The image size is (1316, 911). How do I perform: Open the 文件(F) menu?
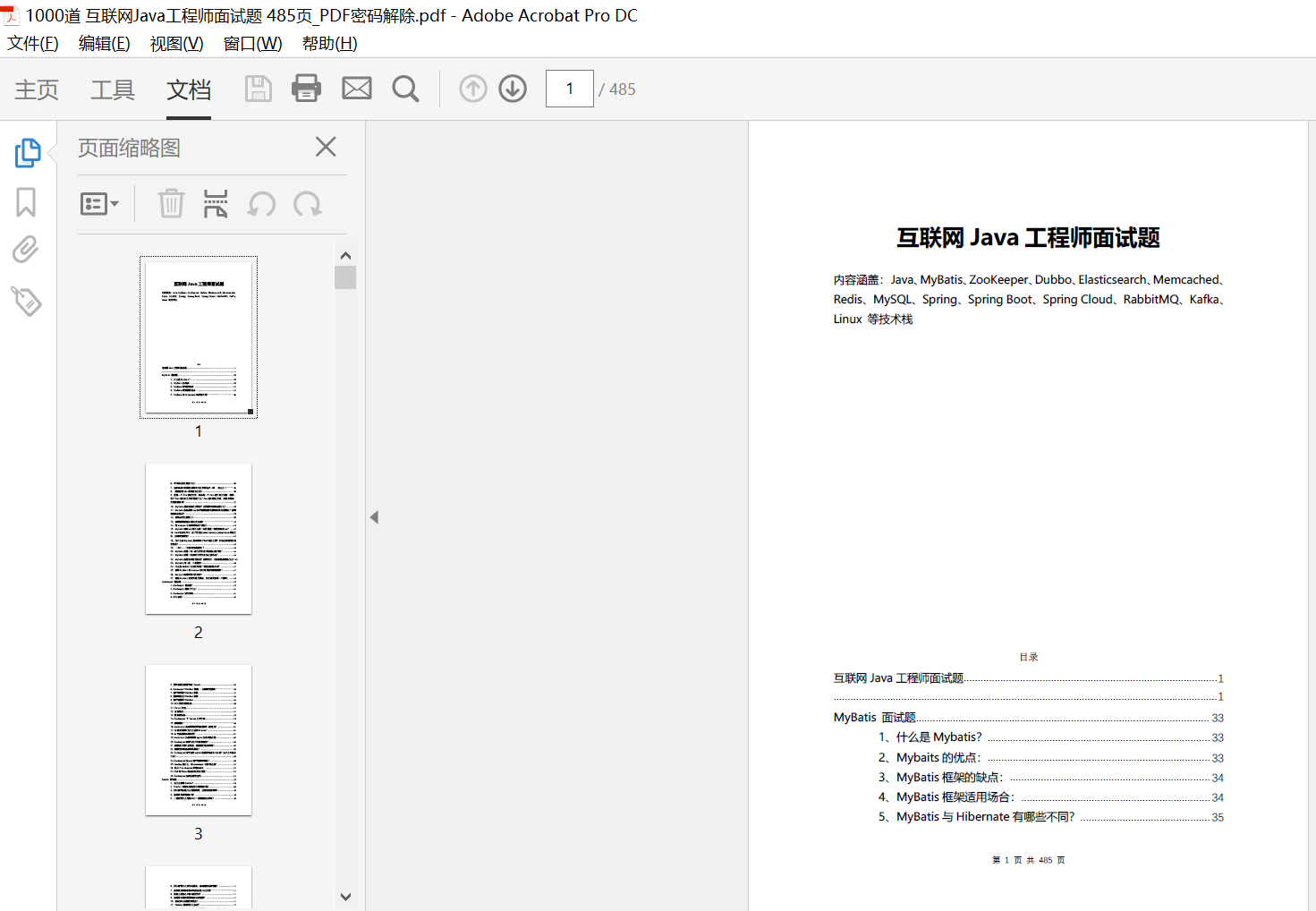[33, 44]
